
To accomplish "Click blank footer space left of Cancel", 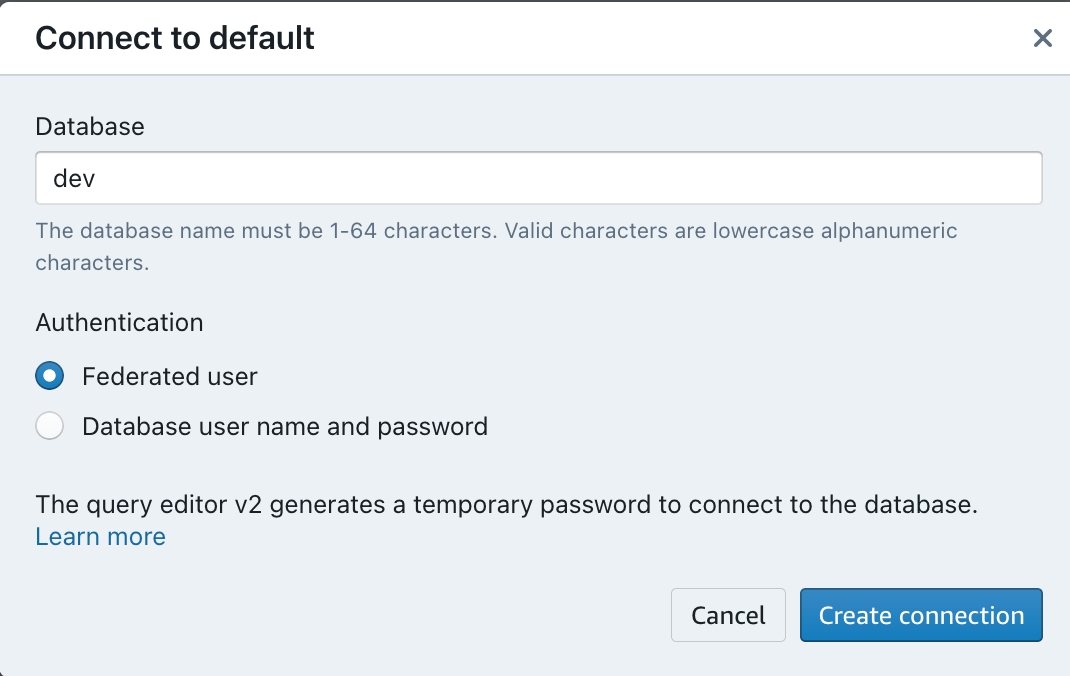I will click(x=350, y=615).
